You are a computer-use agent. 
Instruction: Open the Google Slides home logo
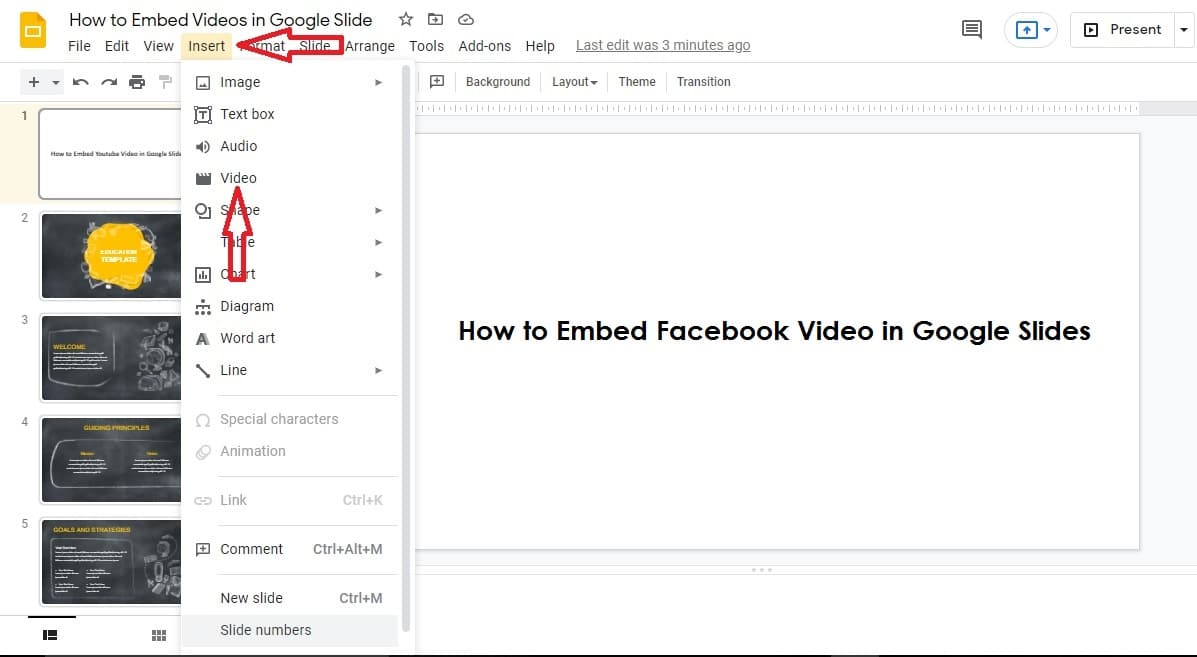(33, 30)
